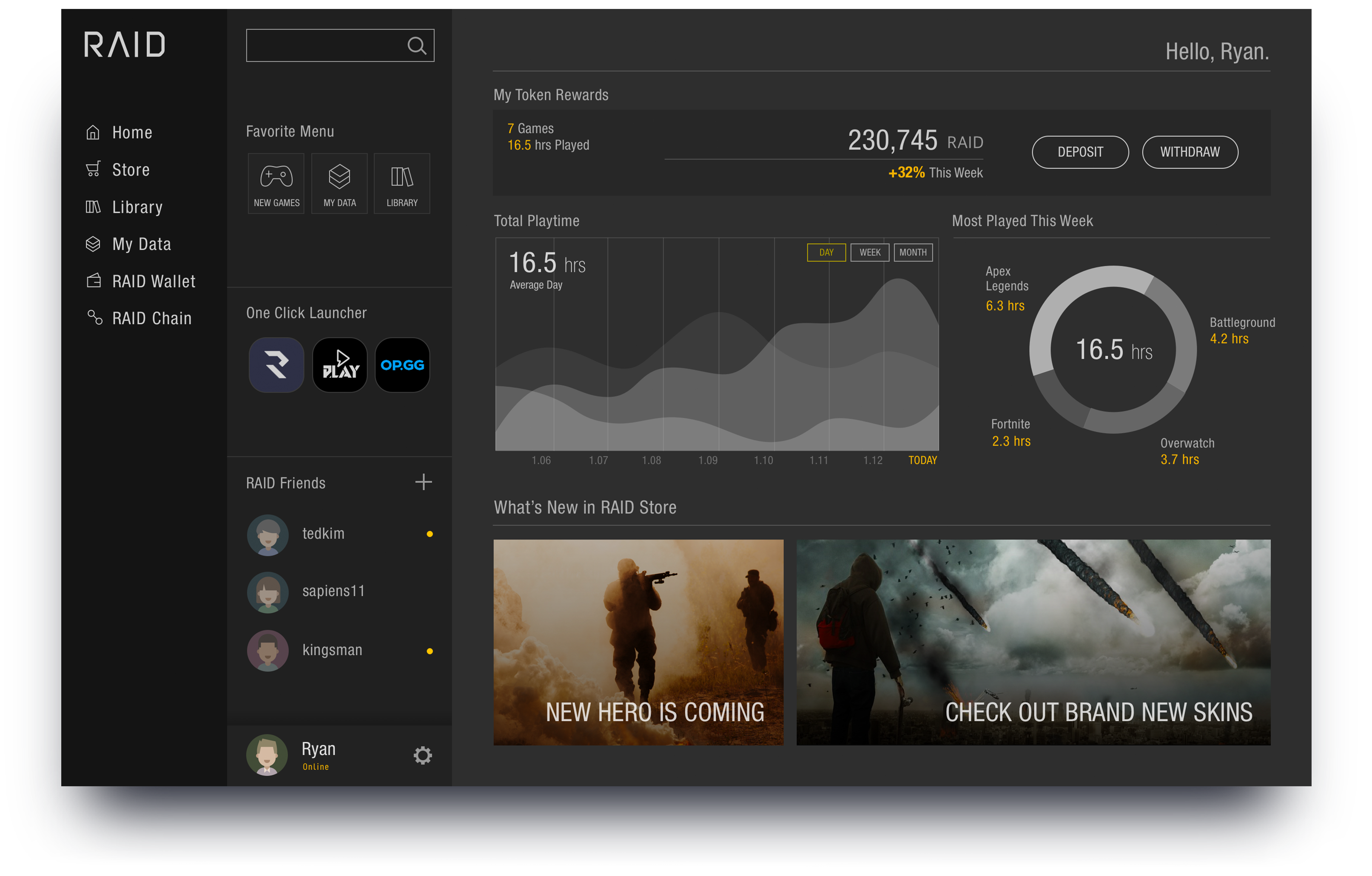
Task: Click the Overwatch 3.7 hrs label
Action: tap(1187, 451)
